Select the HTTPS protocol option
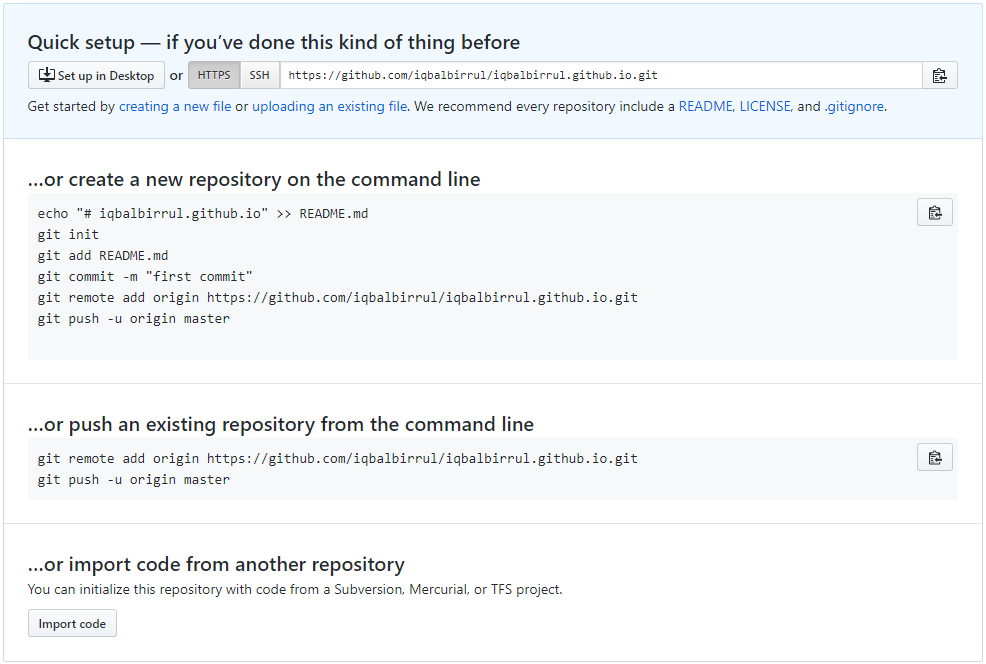Viewport: 986px width, 664px height. click(213, 74)
